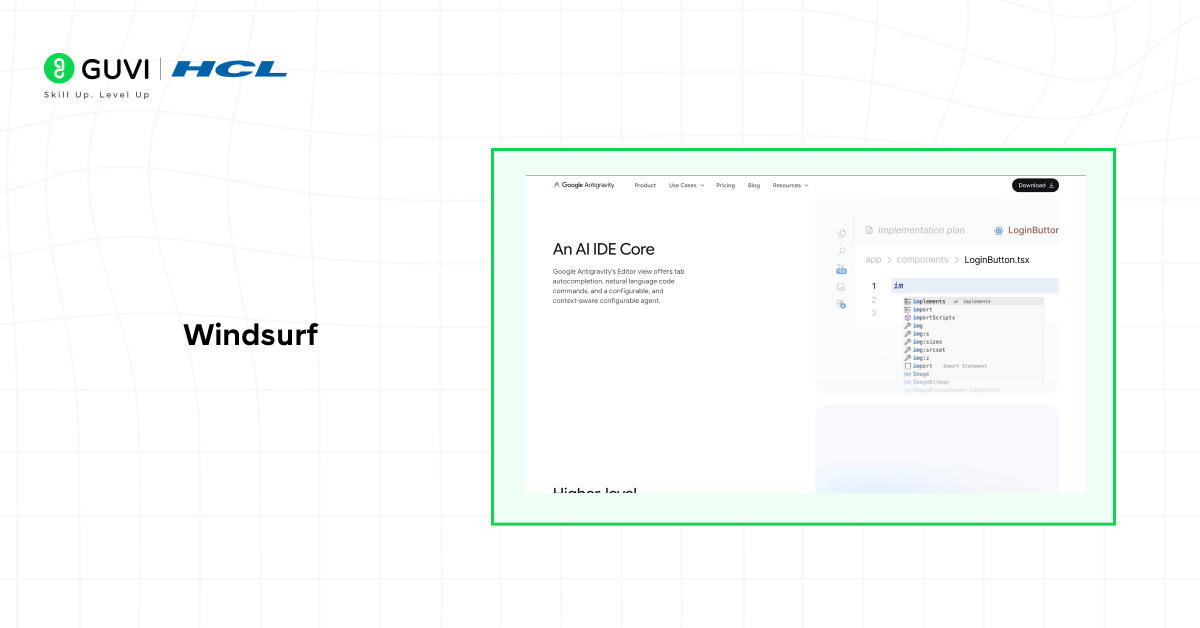Switch to the Implementation plan tab
Screen dimensions: 1200x628
(920, 230)
